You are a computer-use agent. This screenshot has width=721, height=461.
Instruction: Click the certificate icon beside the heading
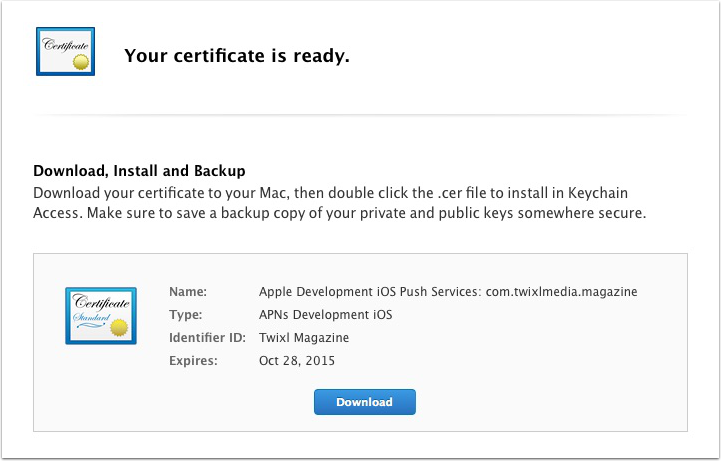(x=65, y=51)
